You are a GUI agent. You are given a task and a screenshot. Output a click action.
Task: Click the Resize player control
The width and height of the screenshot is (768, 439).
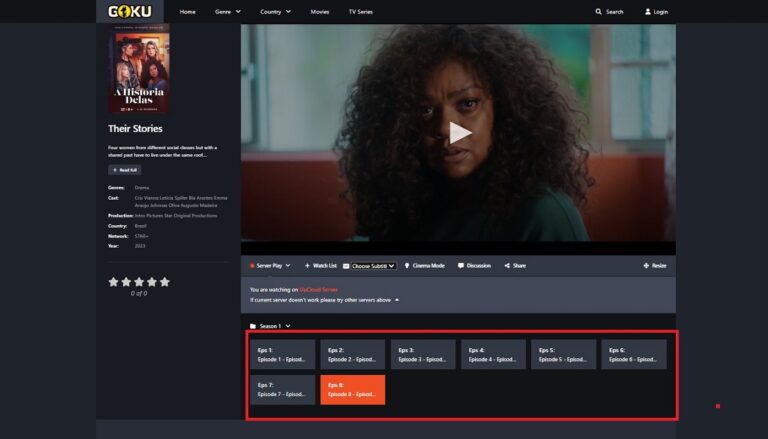point(655,266)
